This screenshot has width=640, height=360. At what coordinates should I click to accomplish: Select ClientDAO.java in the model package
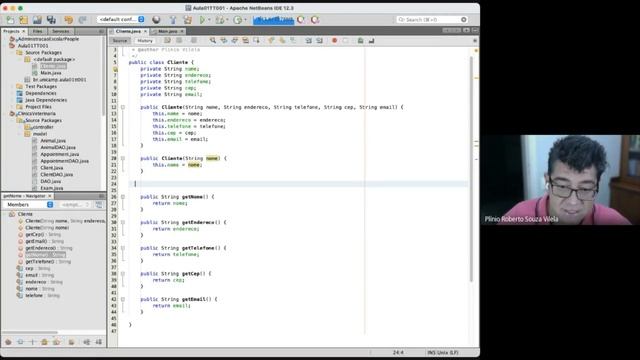coord(56,174)
